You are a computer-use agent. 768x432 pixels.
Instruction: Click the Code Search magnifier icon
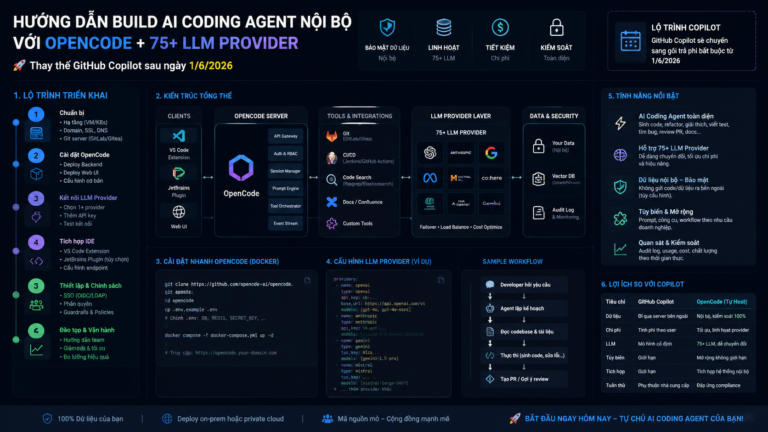click(x=332, y=180)
